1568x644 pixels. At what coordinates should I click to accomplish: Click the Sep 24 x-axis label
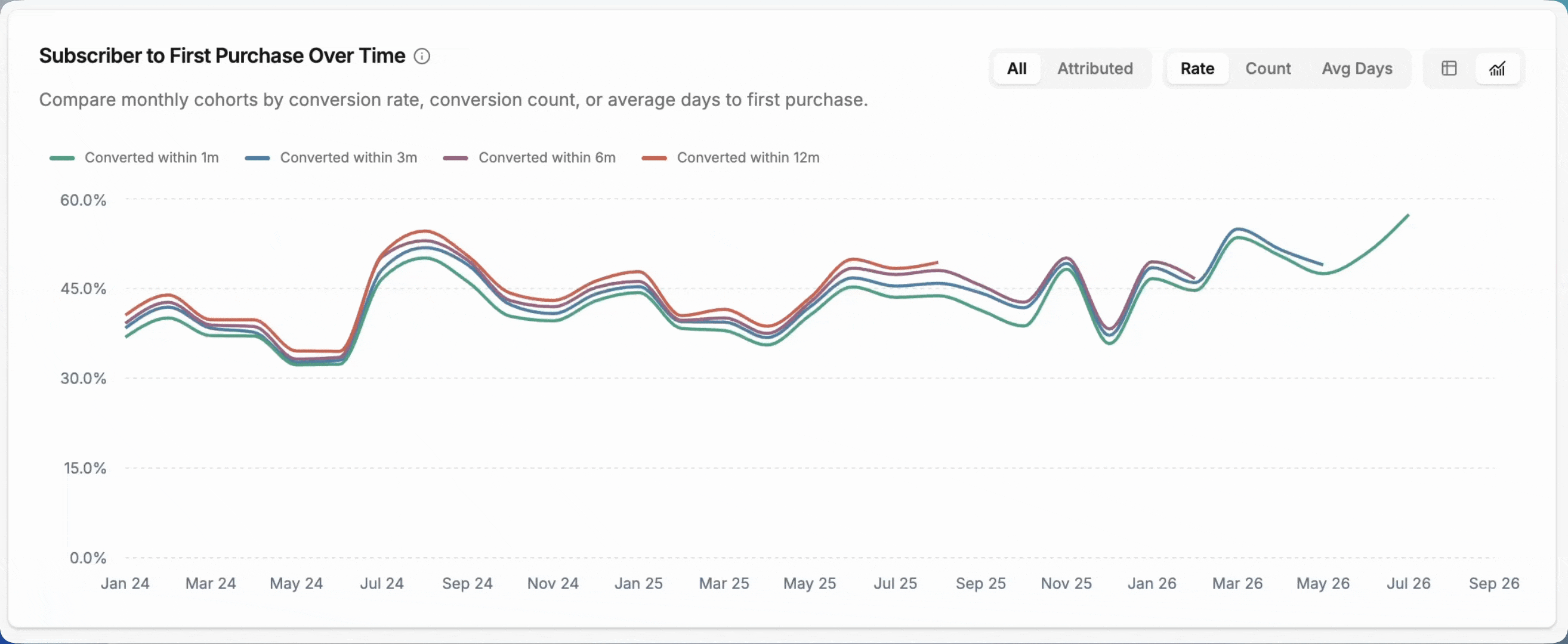[x=468, y=584]
